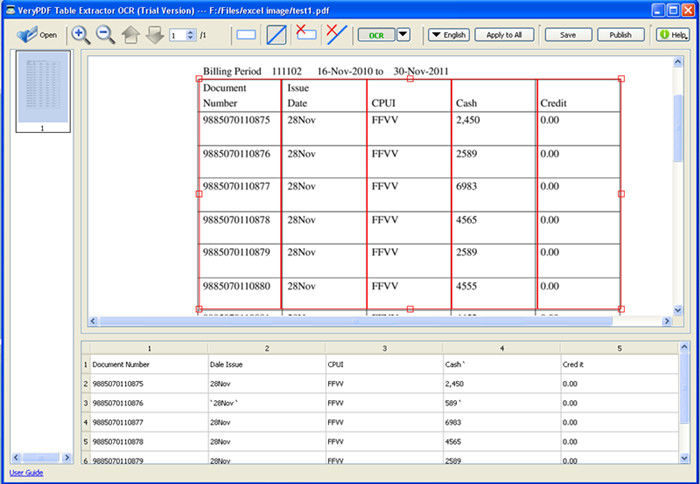Click the preview pane horizontal scrollbar

tap(353, 321)
